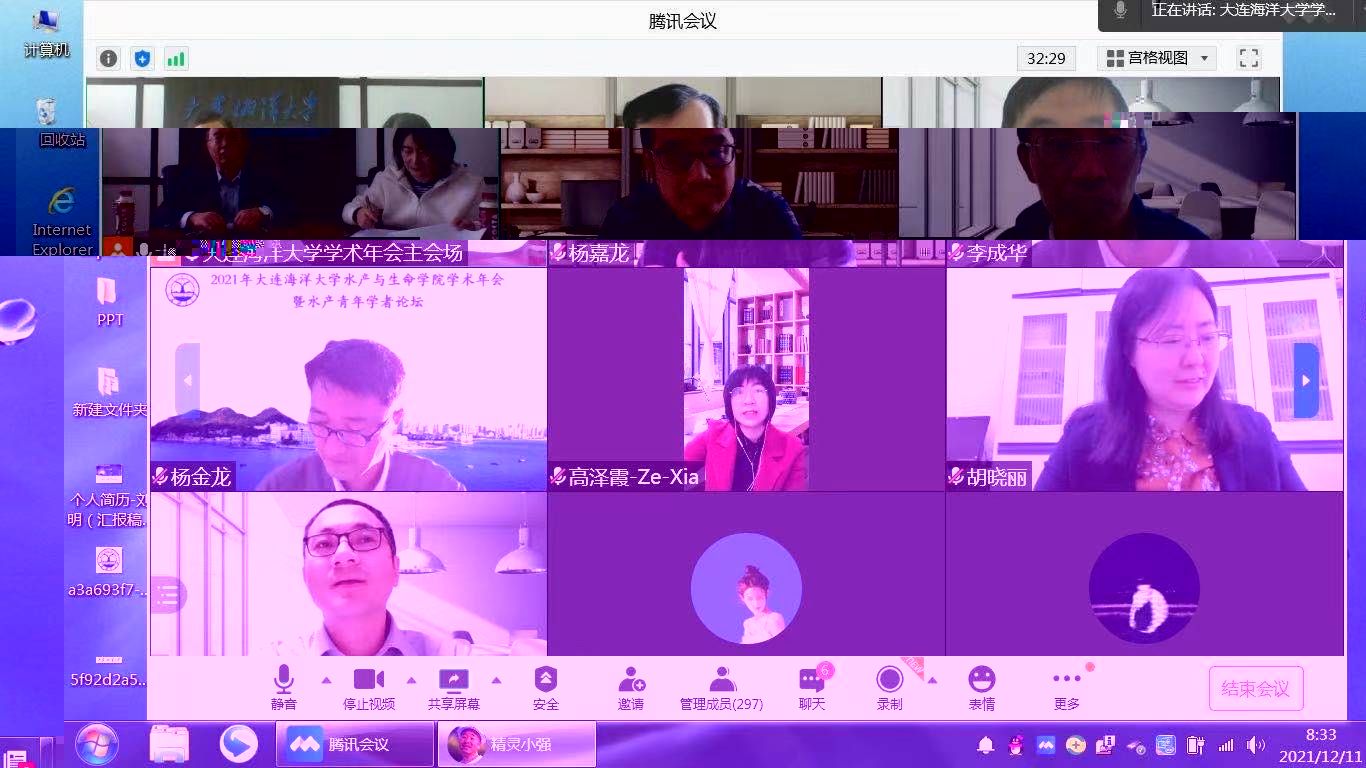Open the arrow menu beside 共享屏幕
The width and height of the screenshot is (1366, 768).
click(496, 681)
